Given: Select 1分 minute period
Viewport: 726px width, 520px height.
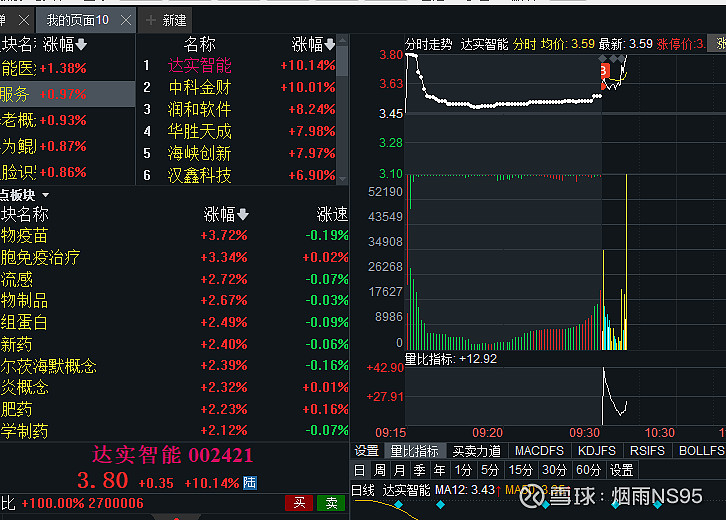Looking at the screenshot, I should pyautogui.click(x=463, y=470).
